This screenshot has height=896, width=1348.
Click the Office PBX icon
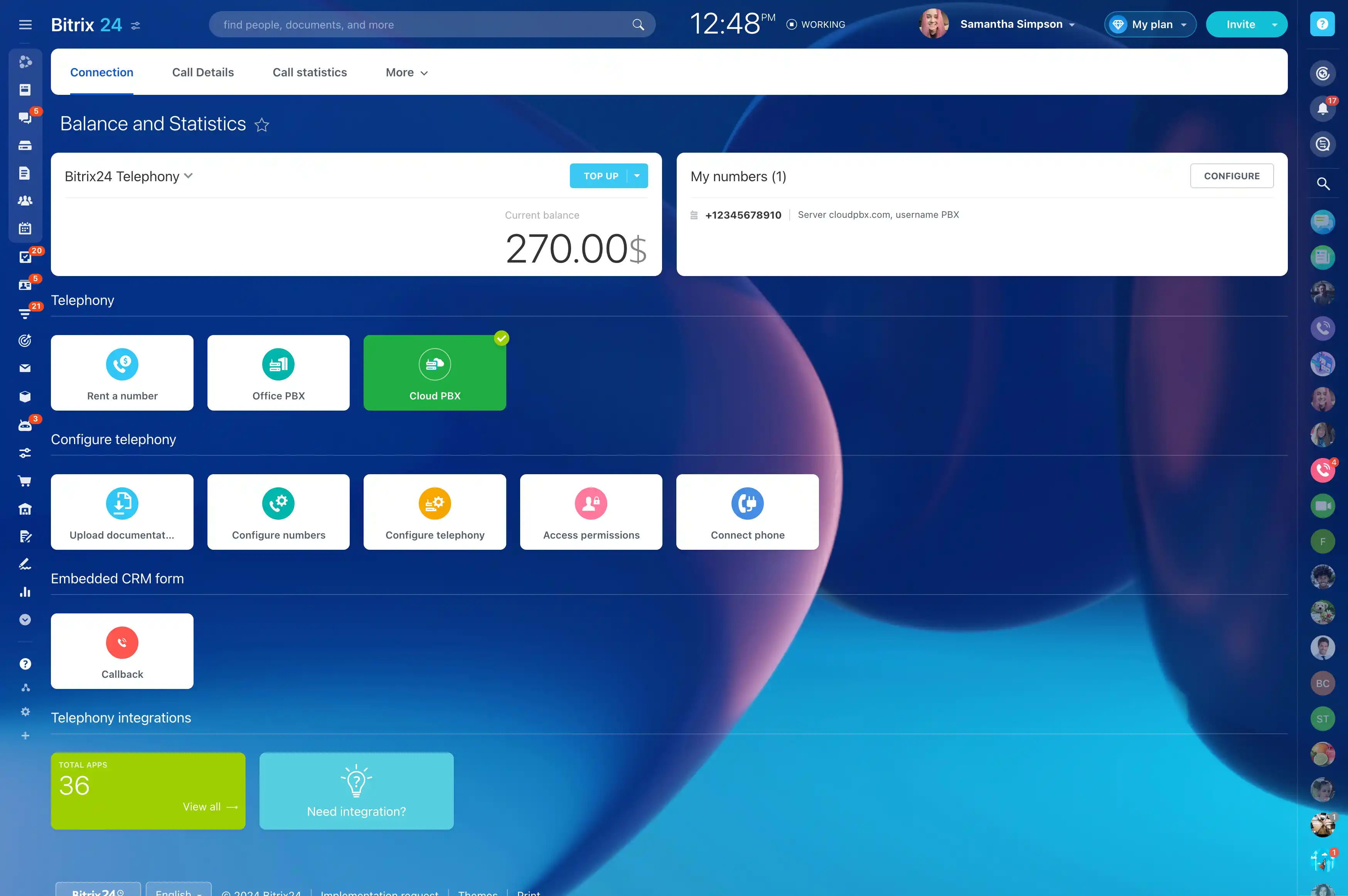tap(278, 365)
